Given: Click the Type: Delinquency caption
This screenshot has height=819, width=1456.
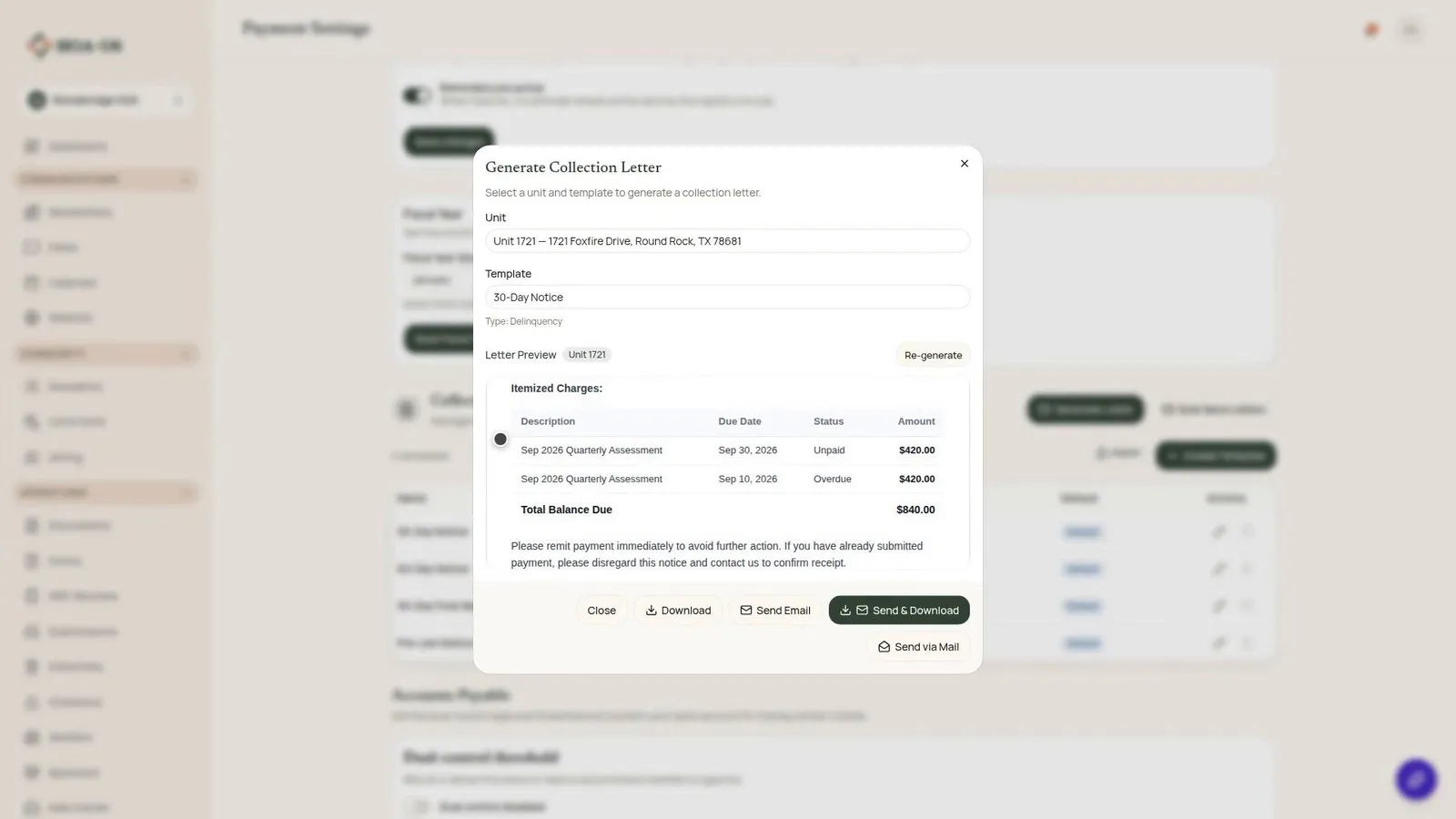Looking at the screenshot, I should click(x=524, y=321).
